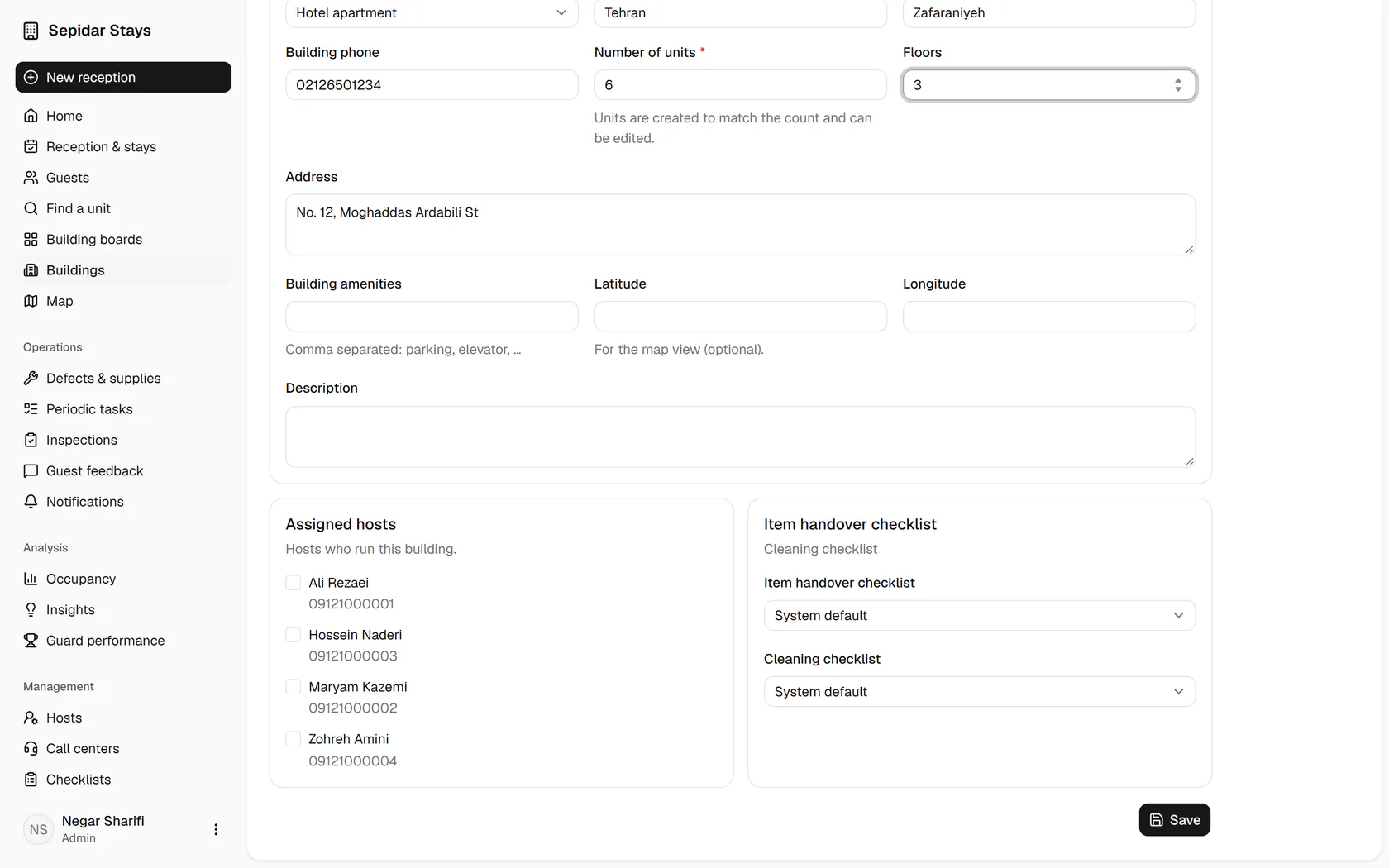Open Defects & supplies wrench icon

[x=31, y=378]
